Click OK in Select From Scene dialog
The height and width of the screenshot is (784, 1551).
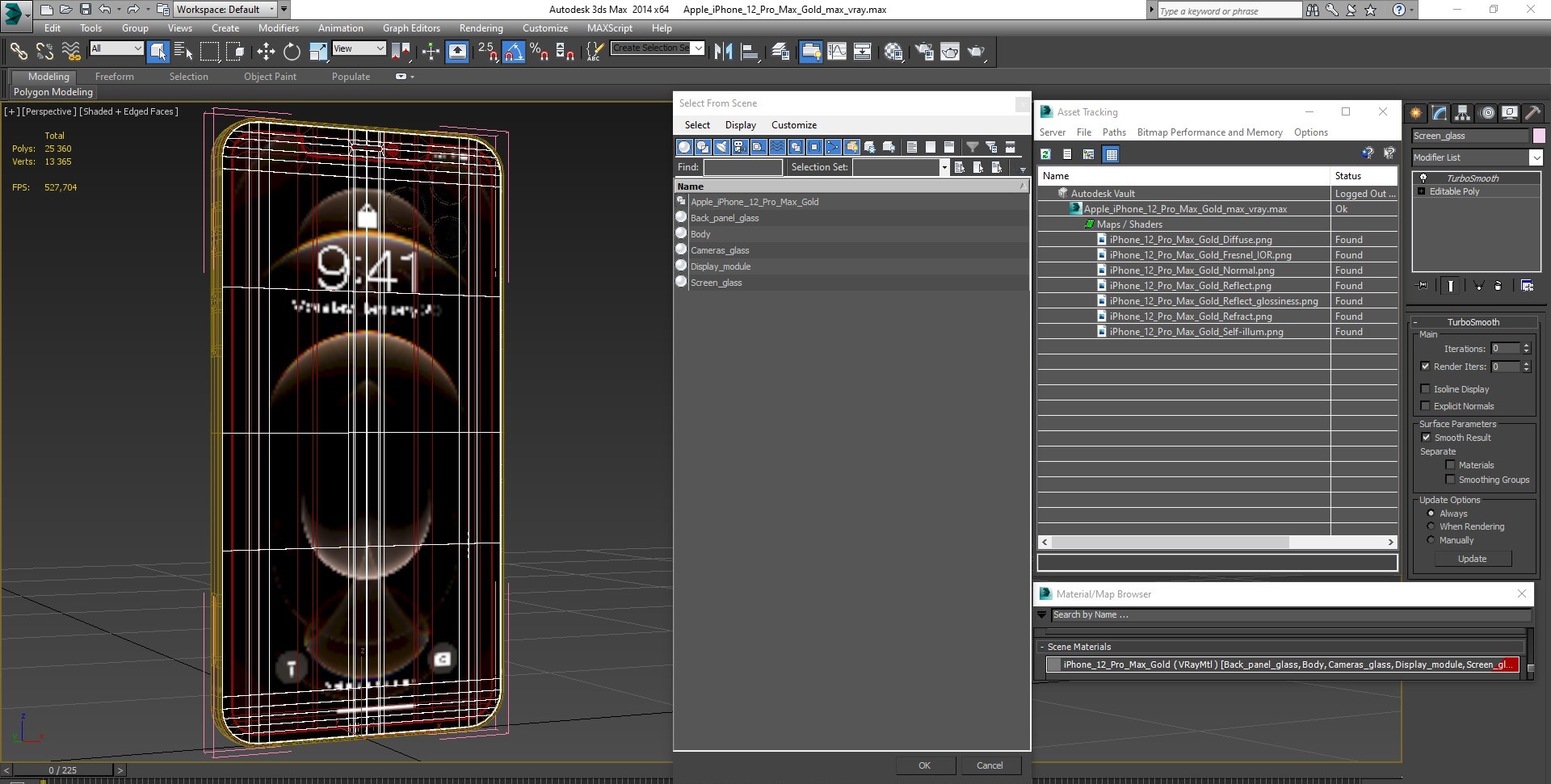coord(924,765)
